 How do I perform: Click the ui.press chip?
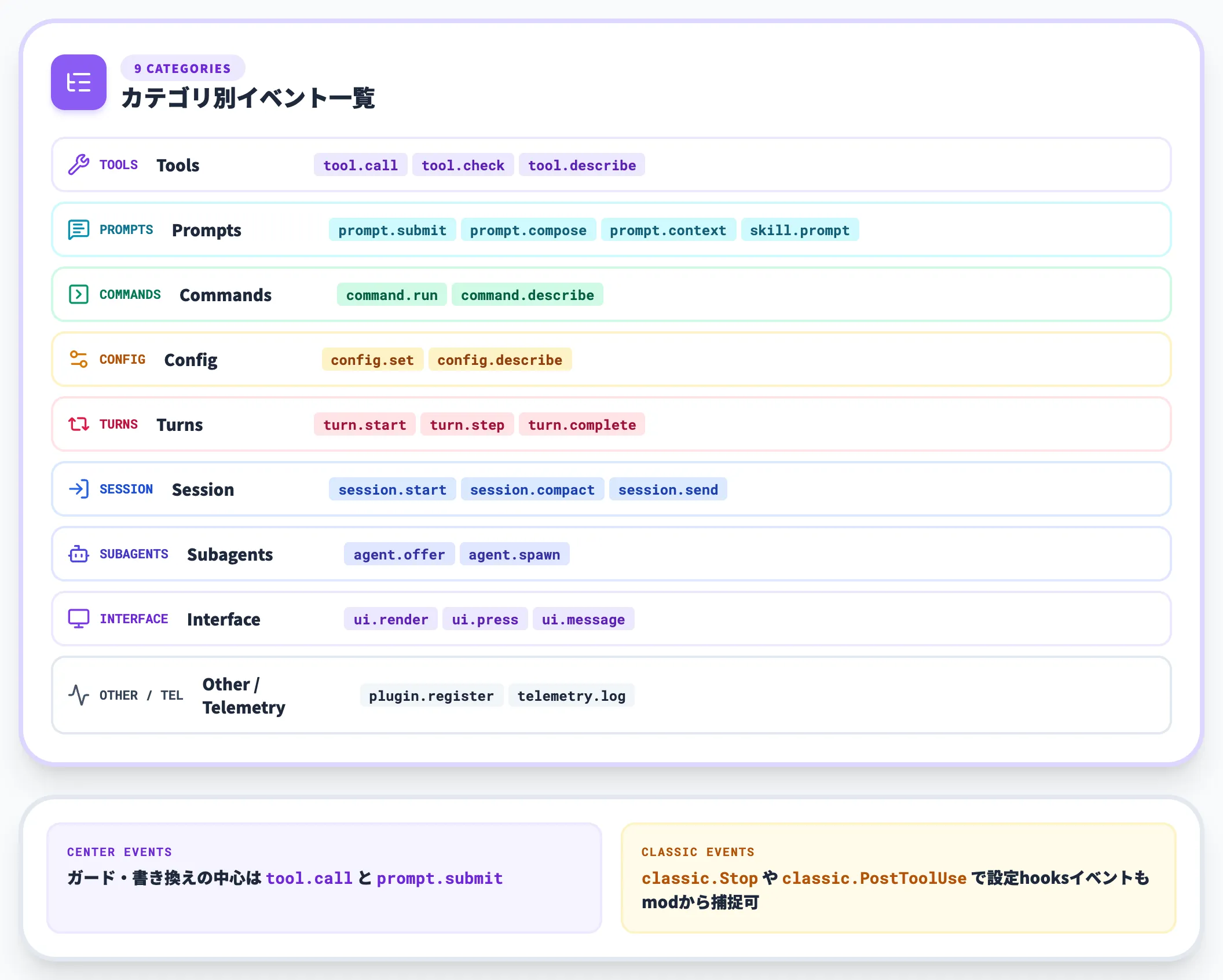(485, 619)
